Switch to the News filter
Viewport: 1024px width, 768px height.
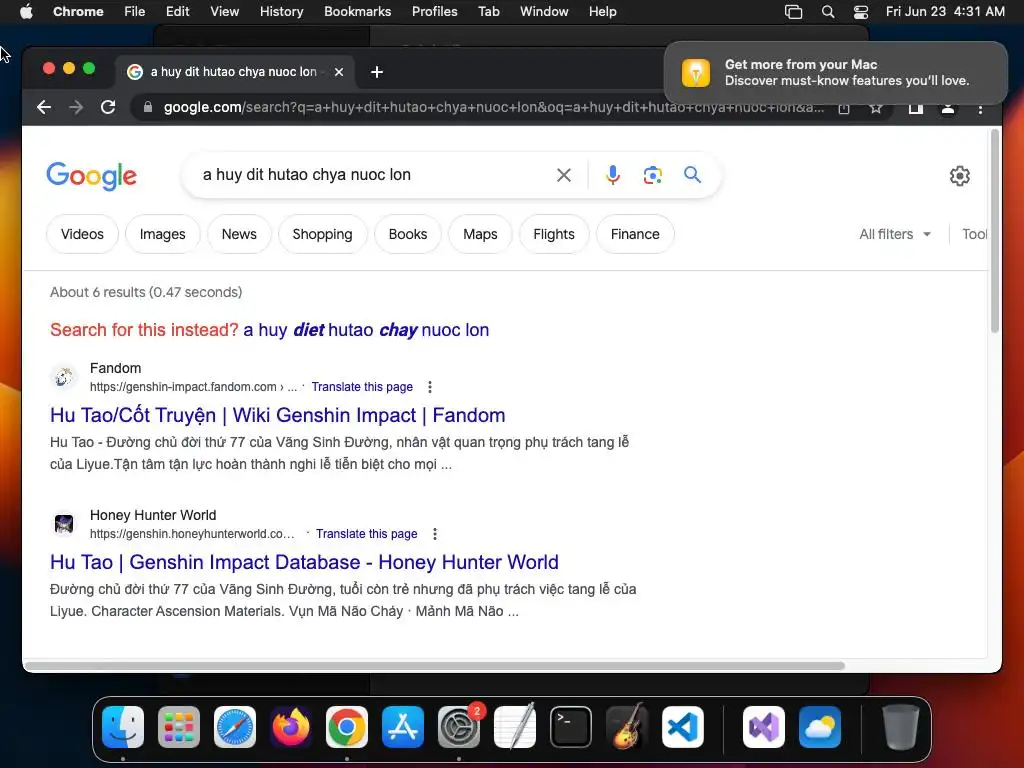(x=239, y=234)
